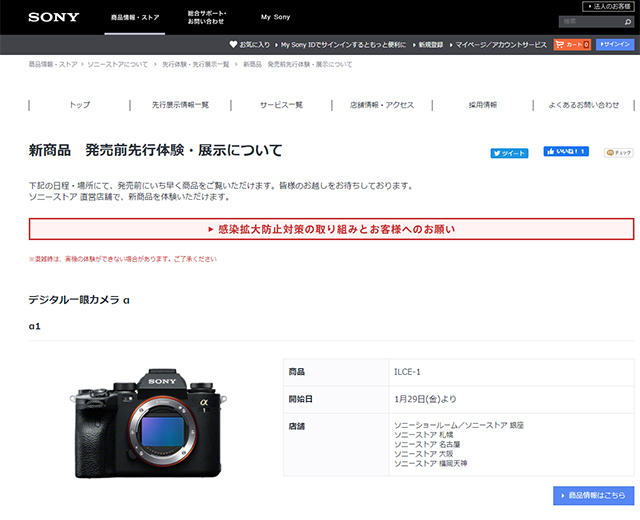Image resolution: width=640 pixels, height=520 pixels.
Task: Click the Twitter ツイート button
Action: (509, 153)
